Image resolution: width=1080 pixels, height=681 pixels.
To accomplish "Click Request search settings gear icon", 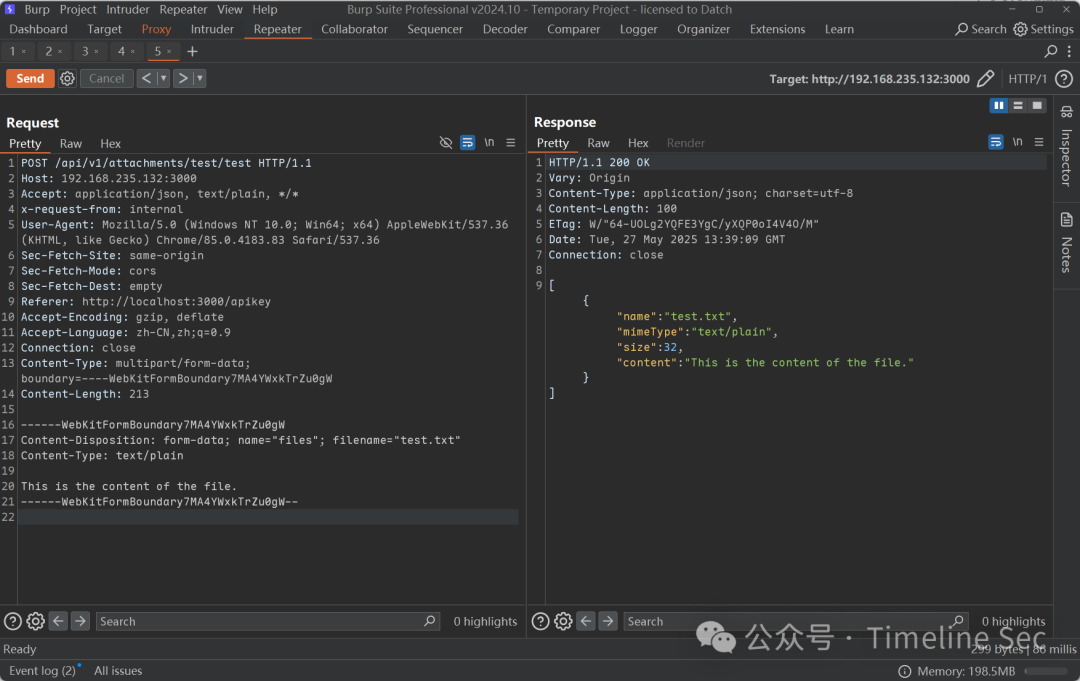I will tap(35, 621).
